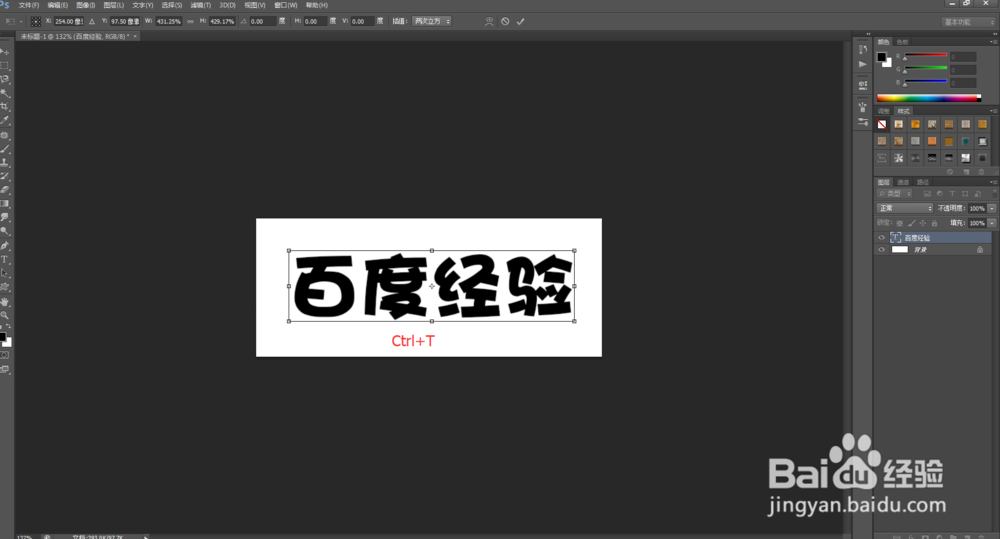Select the Crop tool
1000x539 pixels.
click(x=4, y=107)
